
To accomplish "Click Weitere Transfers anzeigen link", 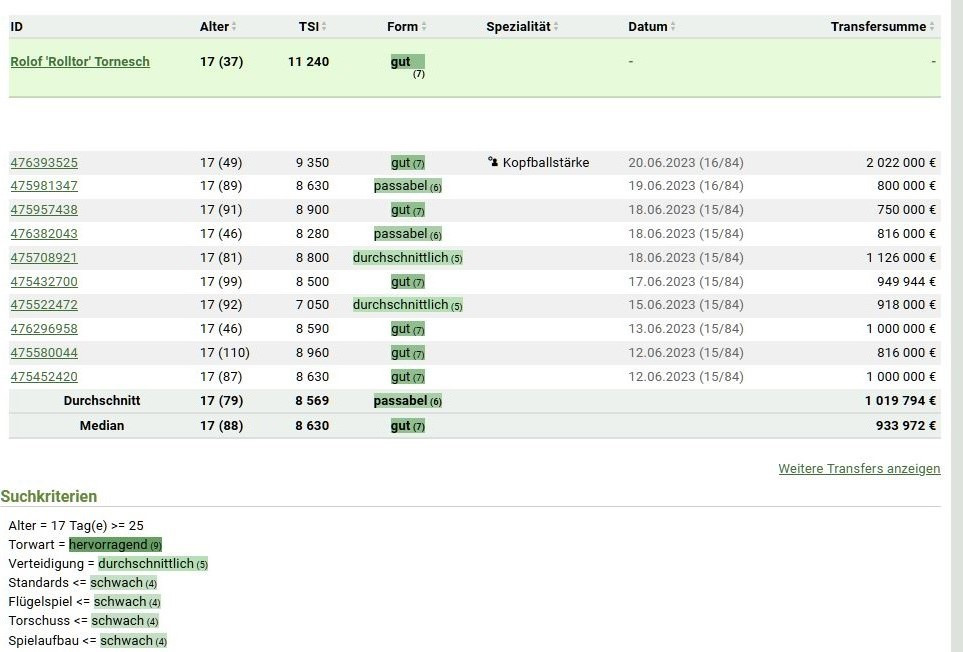I will [x=859, y=468].
